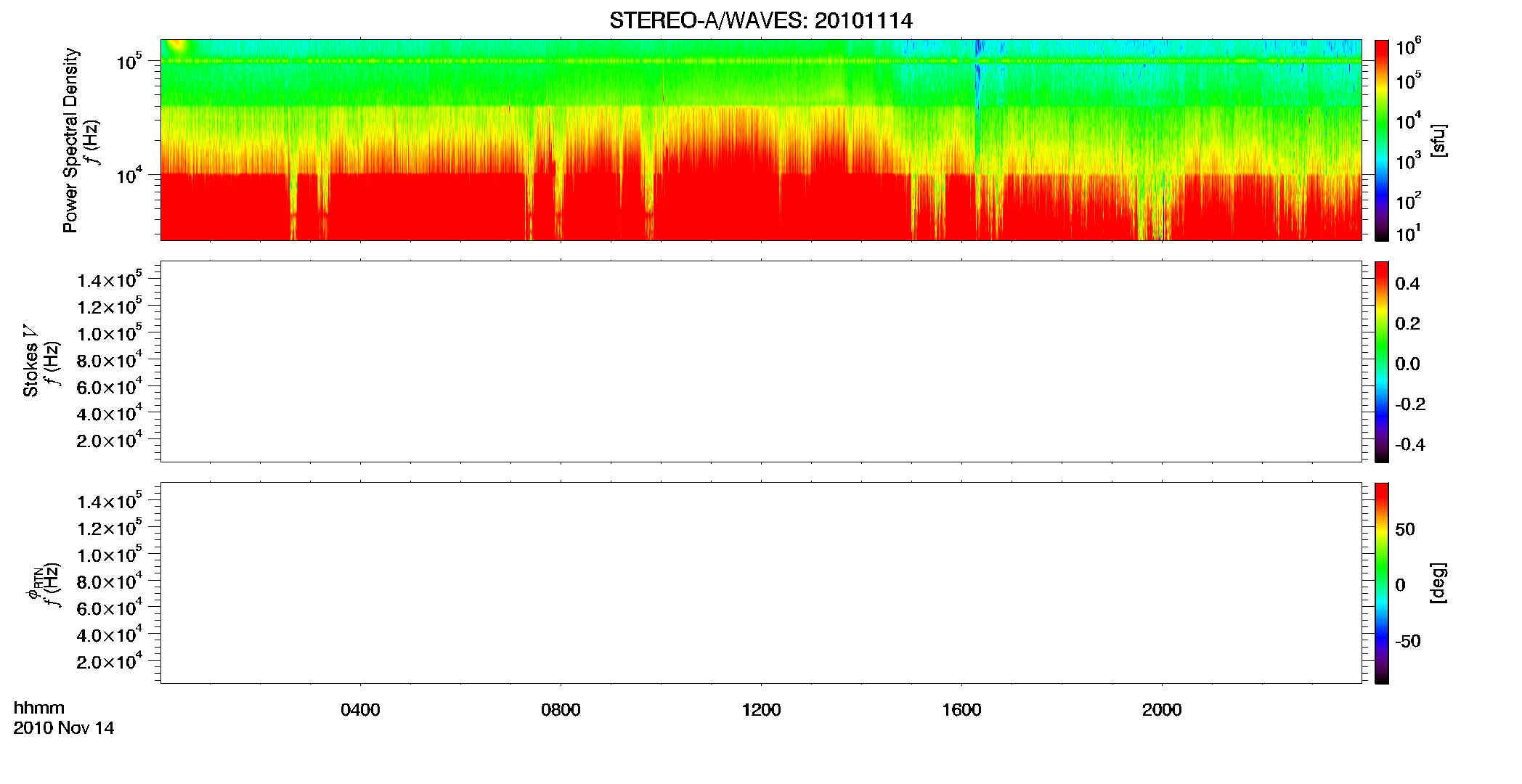Viewport: 1522px width, 784px height.
Task: Click the hhmm axis caption
Action: [x=39, y=708]
